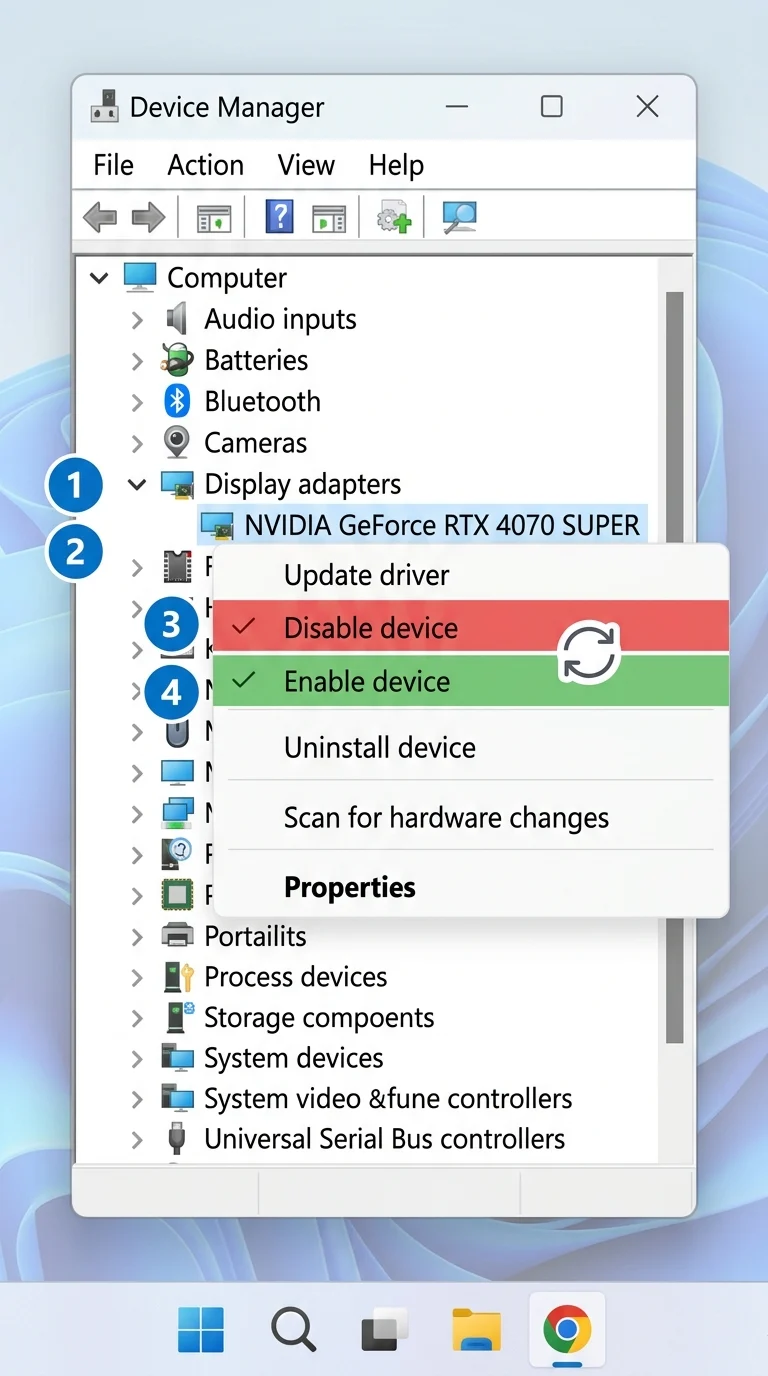Switch to Google Chrome in the taskbar
The height and width of the screenshot is (1376, 768).
click(x=567, y=1329)
